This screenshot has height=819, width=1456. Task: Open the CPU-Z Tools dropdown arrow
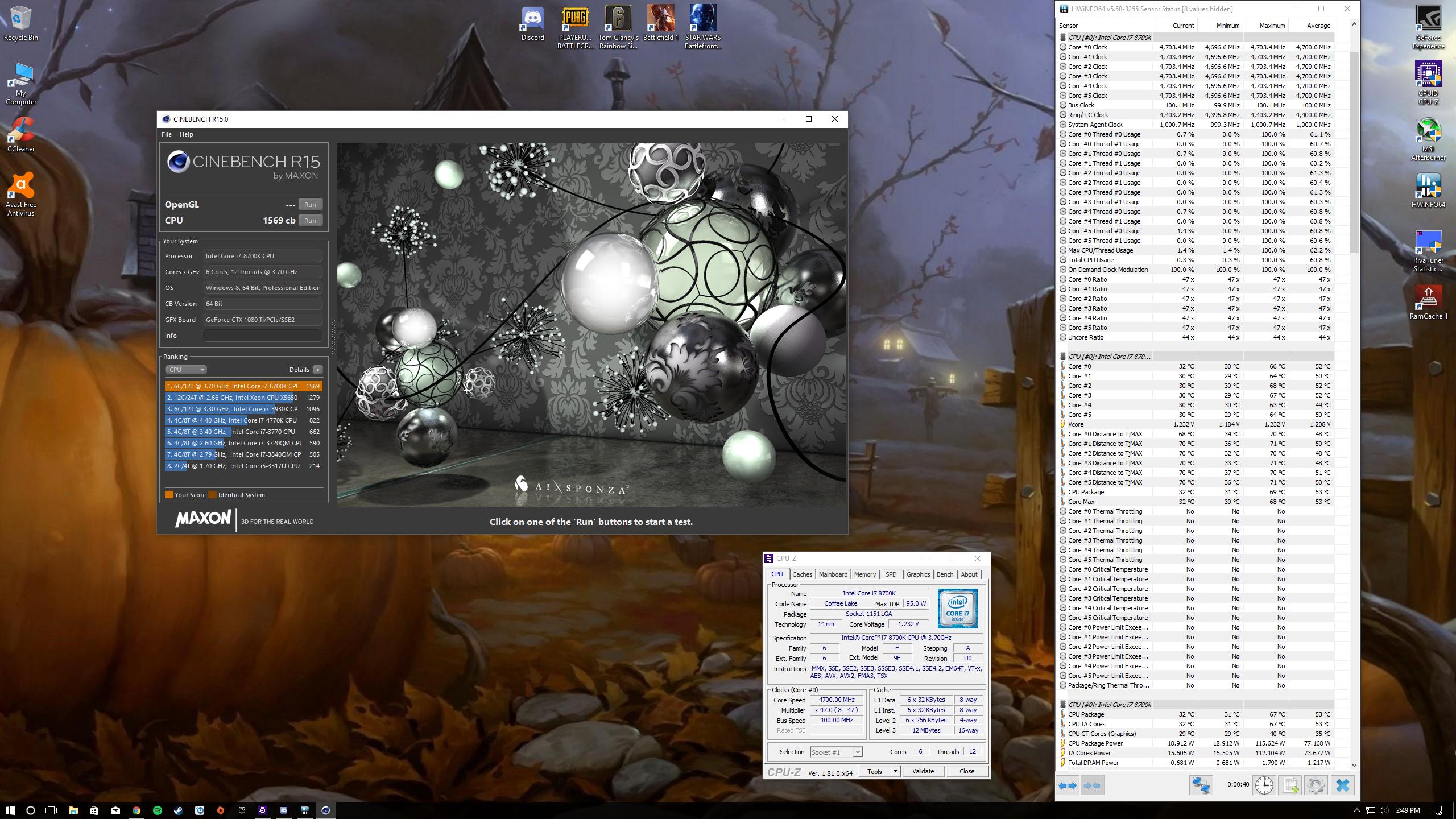pyautogui.click(x=895, y=771)
